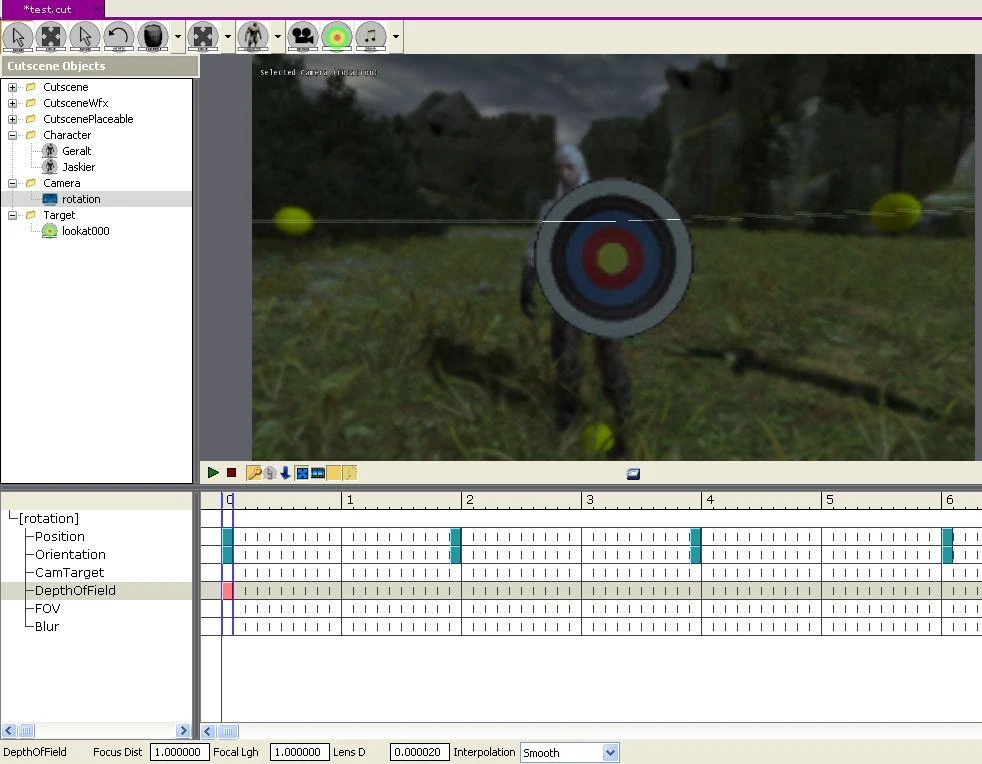Expand the Cutscene folder node
Image resolution: width=982 pixels, height=764 pixels.
[12, 87]
